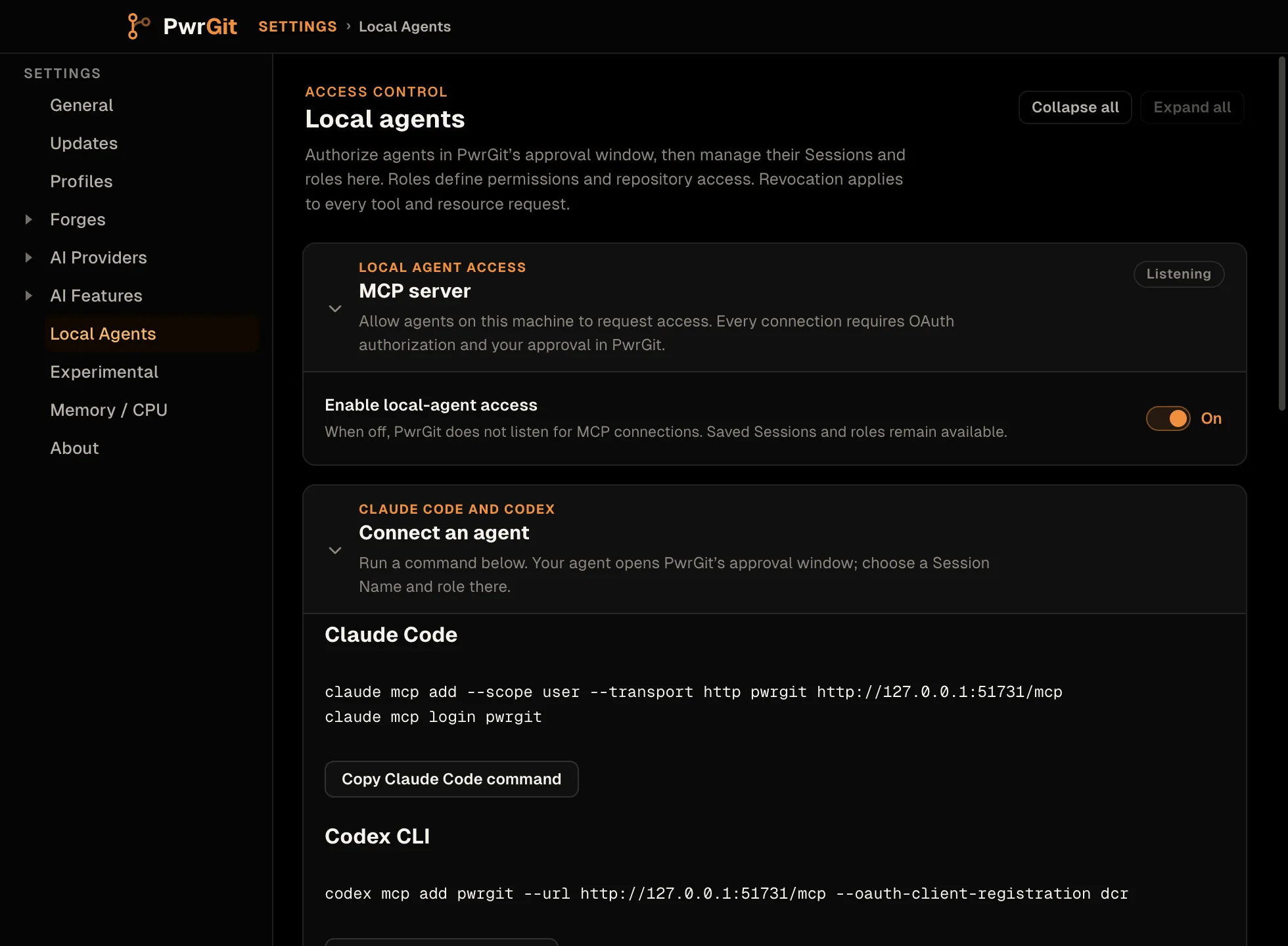Viewport: 1288px width, 946px height.
Task: Click Collapse all button
Action: 1075,107
